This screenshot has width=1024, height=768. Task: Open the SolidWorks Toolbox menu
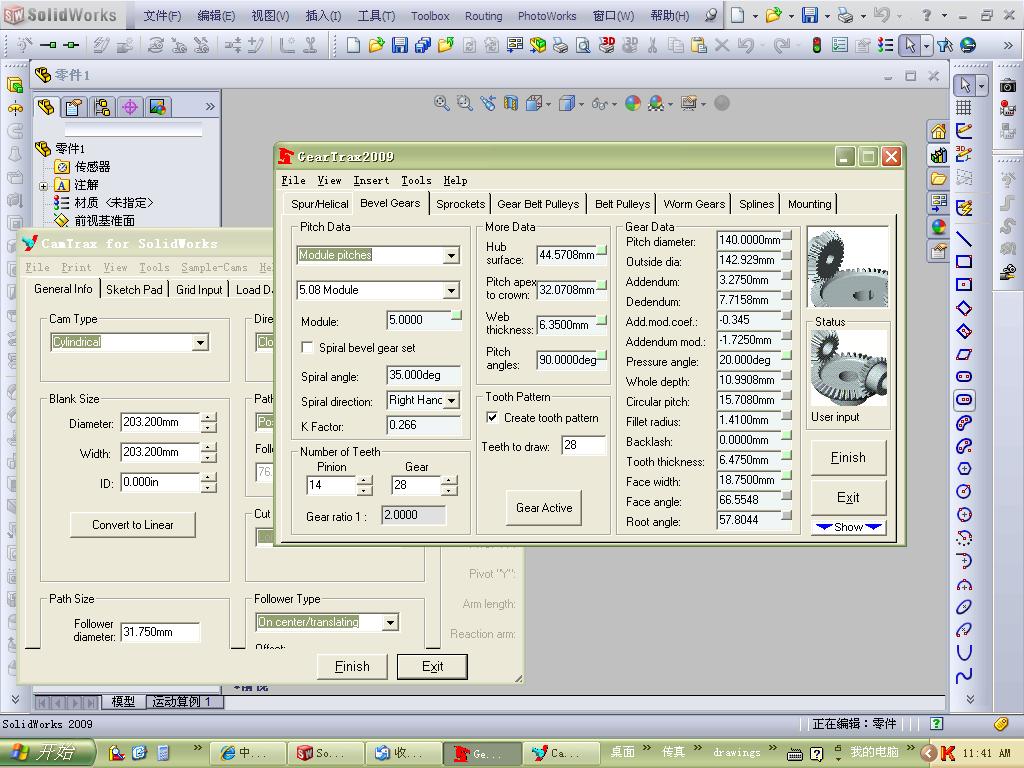(x=430, y=16)
